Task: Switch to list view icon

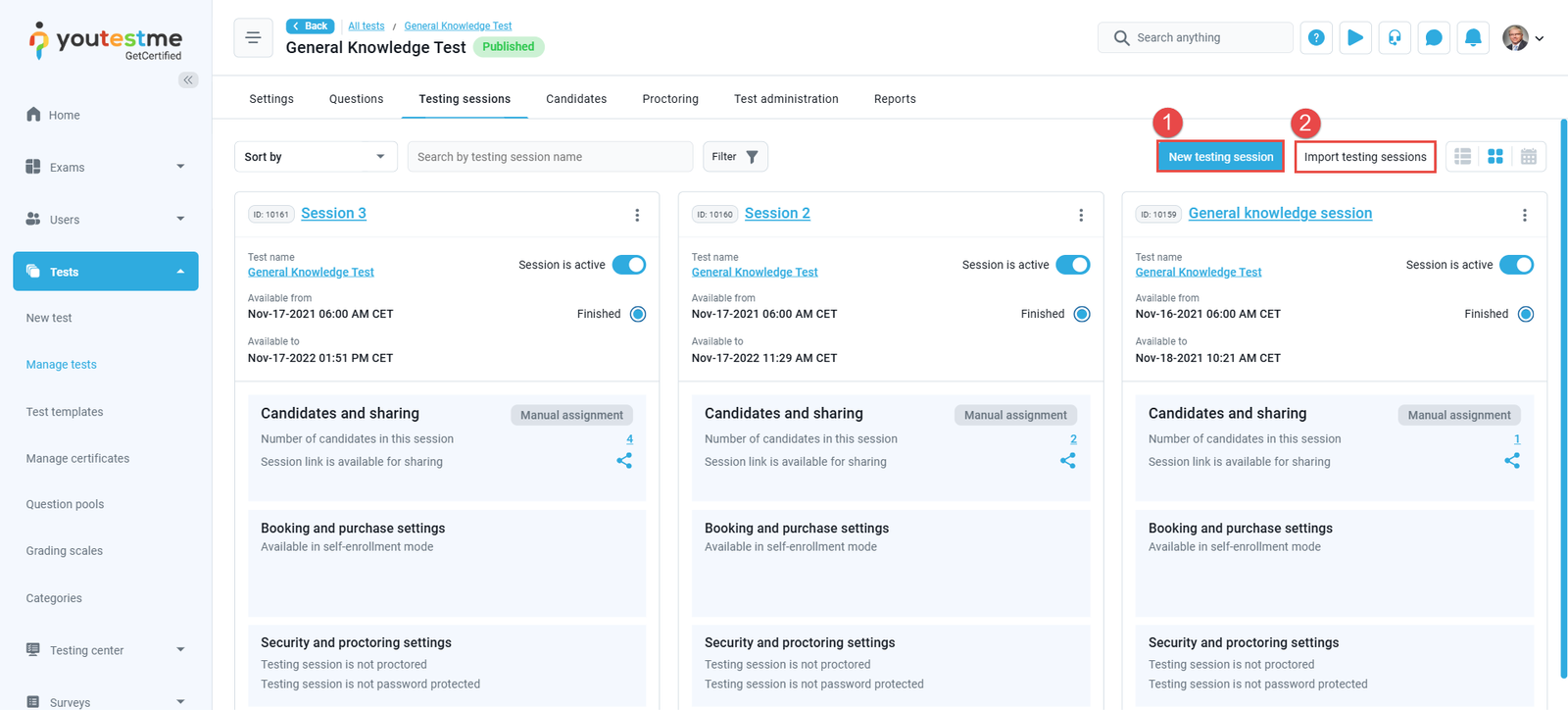Action: click(x=1463, y=157)
